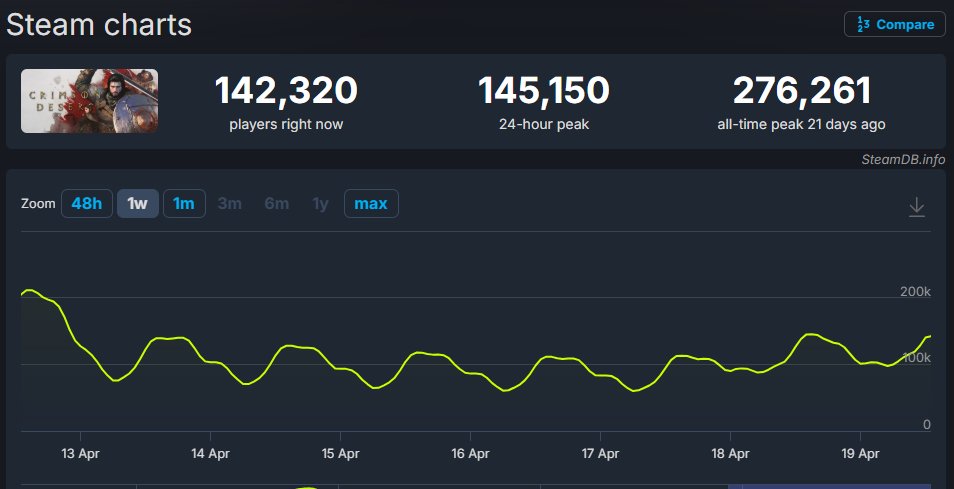Image resolution: width=954 pixels, height=489 pixels.
Task: Click the 'all-time peak 21 days ago' caption
Action: pos(801,125)
